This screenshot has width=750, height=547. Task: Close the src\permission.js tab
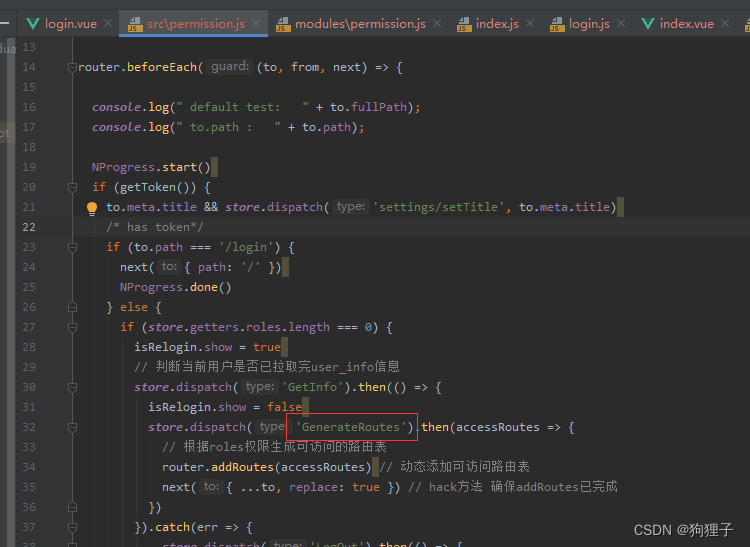[256, 23]
